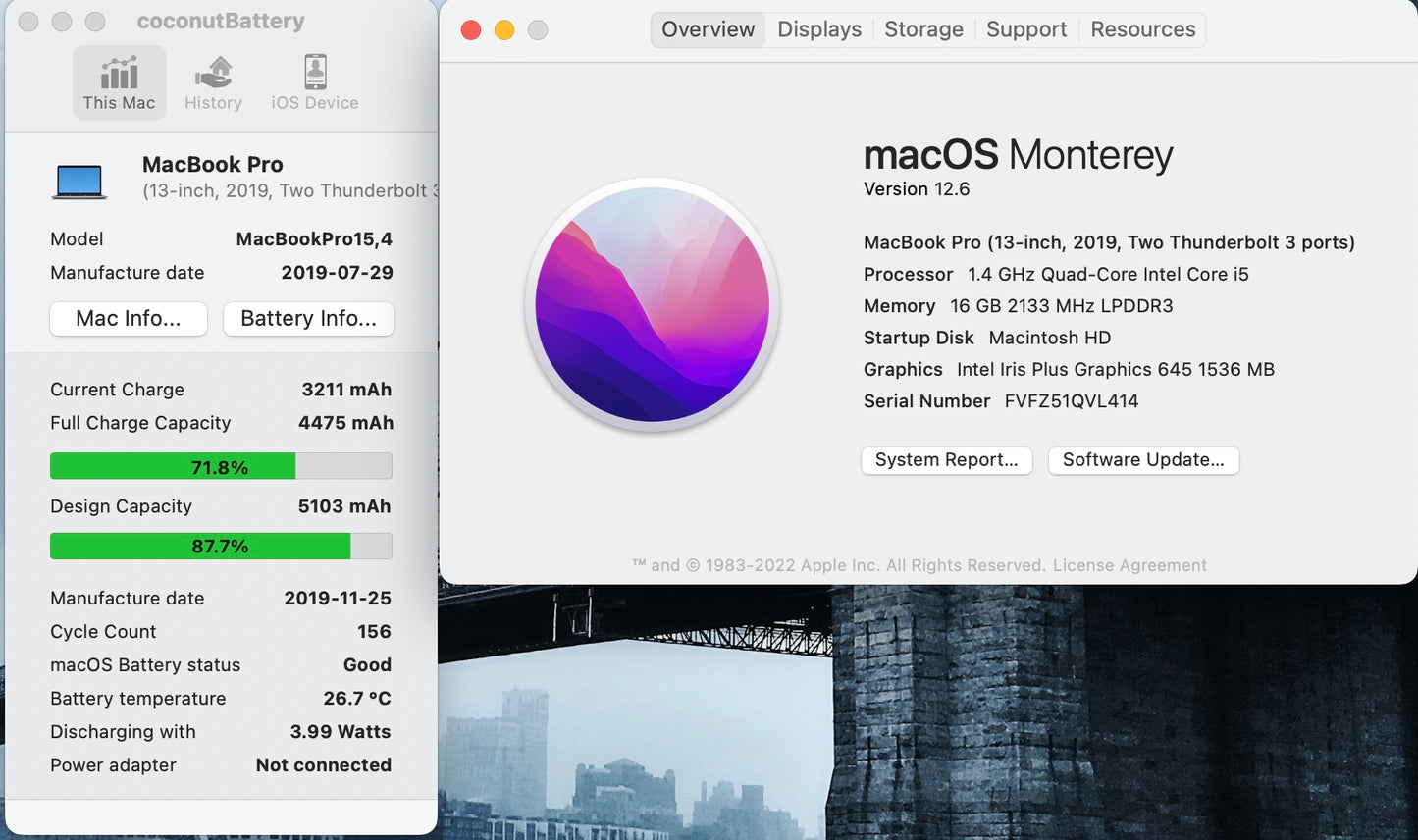This screenshot has height=840, width=1418.
Task: Open the History view in coconutBattery
Action: 213,82
